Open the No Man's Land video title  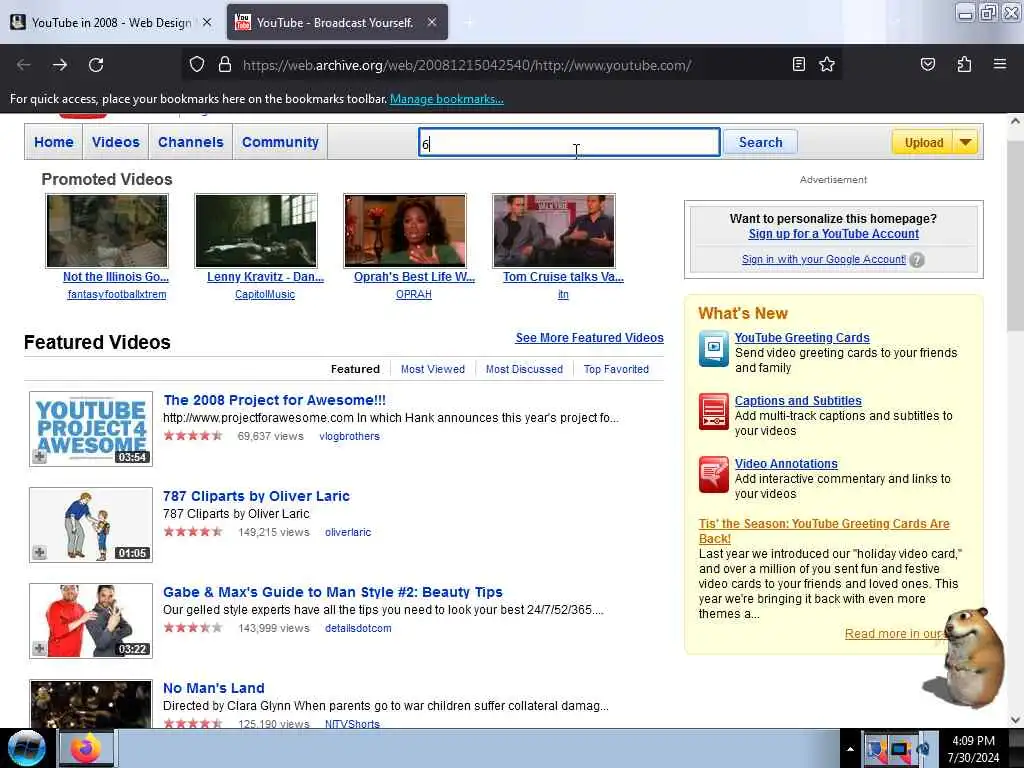click(x=214, y=688)
